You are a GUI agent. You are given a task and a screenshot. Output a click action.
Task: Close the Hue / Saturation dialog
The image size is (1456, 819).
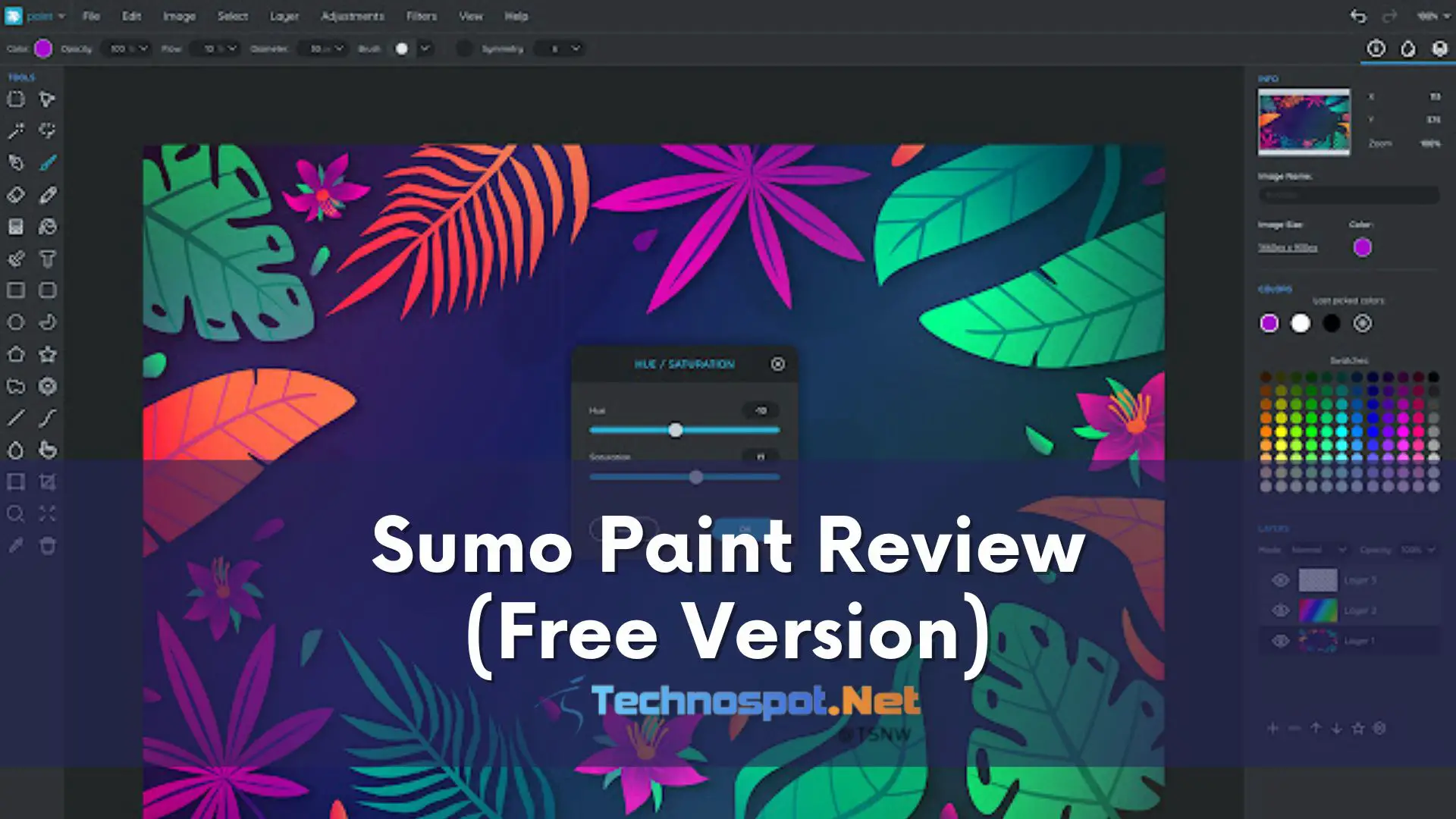pyautogui.click(x=778, y=364)
